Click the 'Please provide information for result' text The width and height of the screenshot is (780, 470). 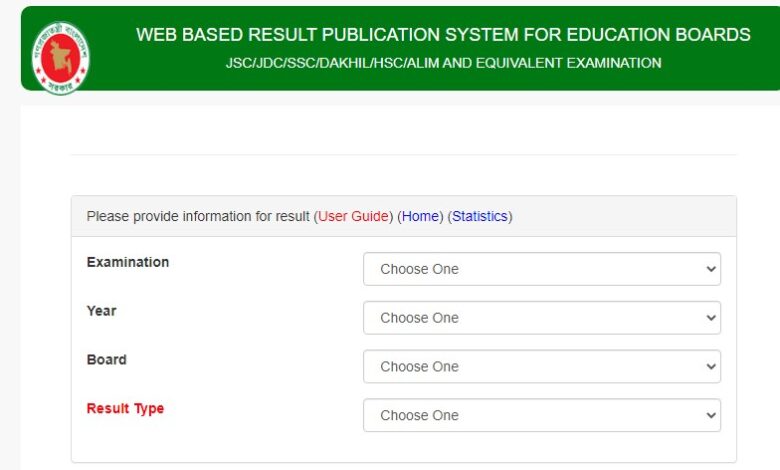[x=198, y=216]
